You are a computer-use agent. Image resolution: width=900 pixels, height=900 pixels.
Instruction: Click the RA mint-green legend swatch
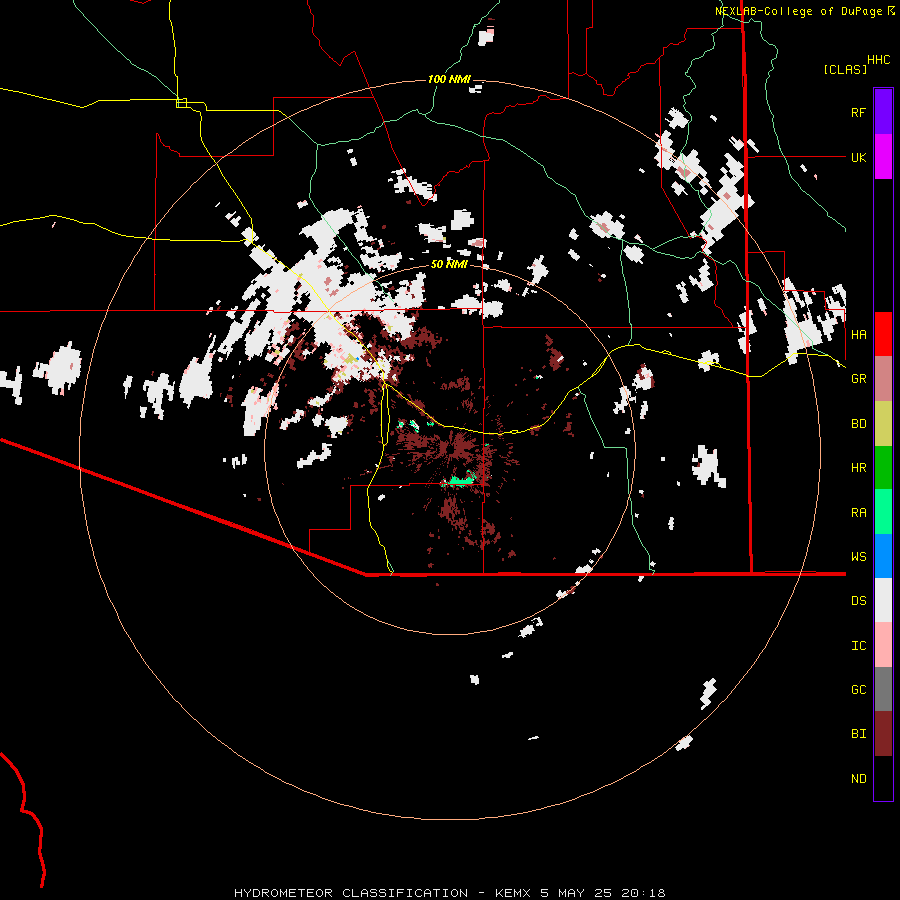pyautogui.click(x=883, y=512)
